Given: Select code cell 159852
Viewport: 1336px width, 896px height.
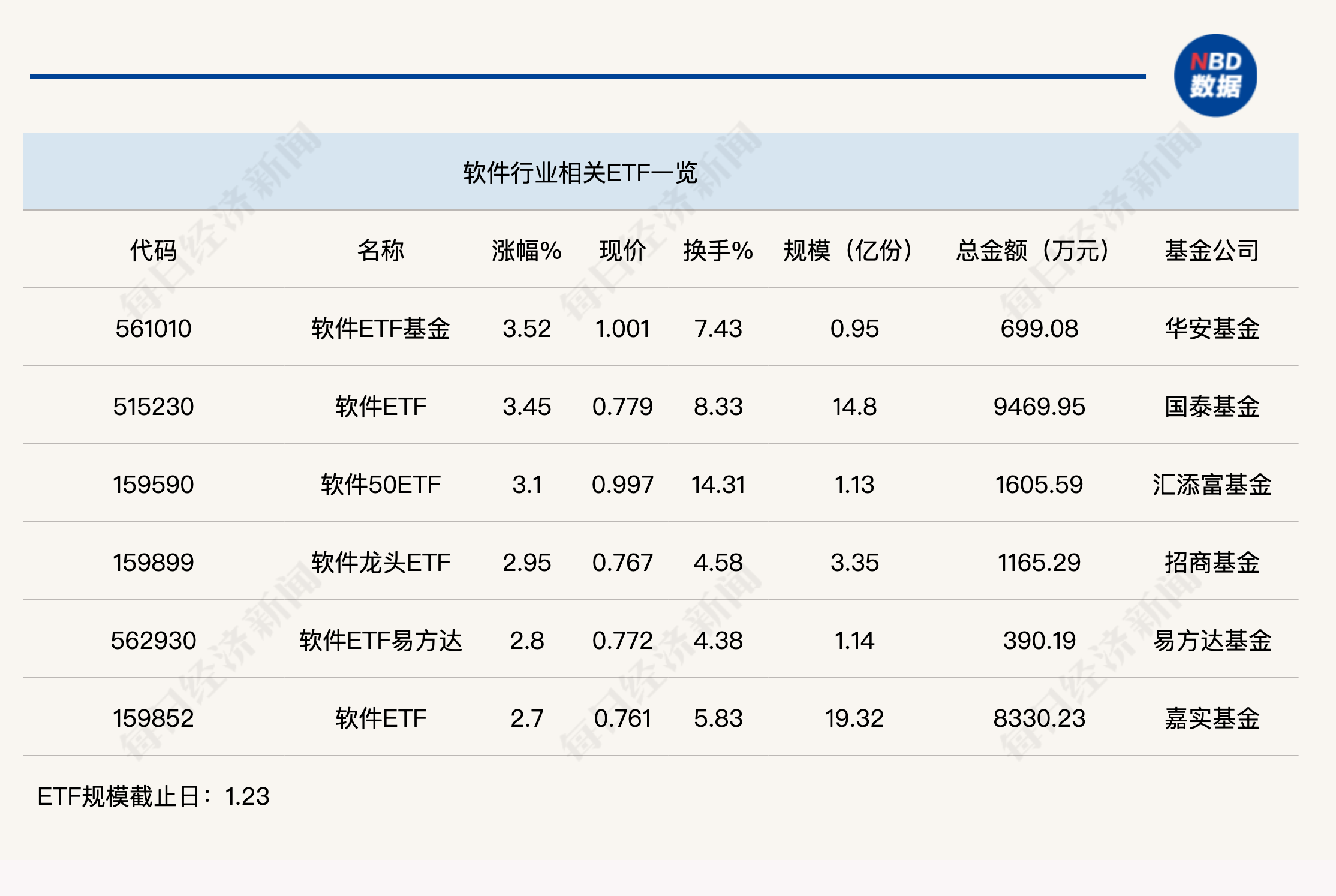Looking at the screenshot, I should point(154,718).
